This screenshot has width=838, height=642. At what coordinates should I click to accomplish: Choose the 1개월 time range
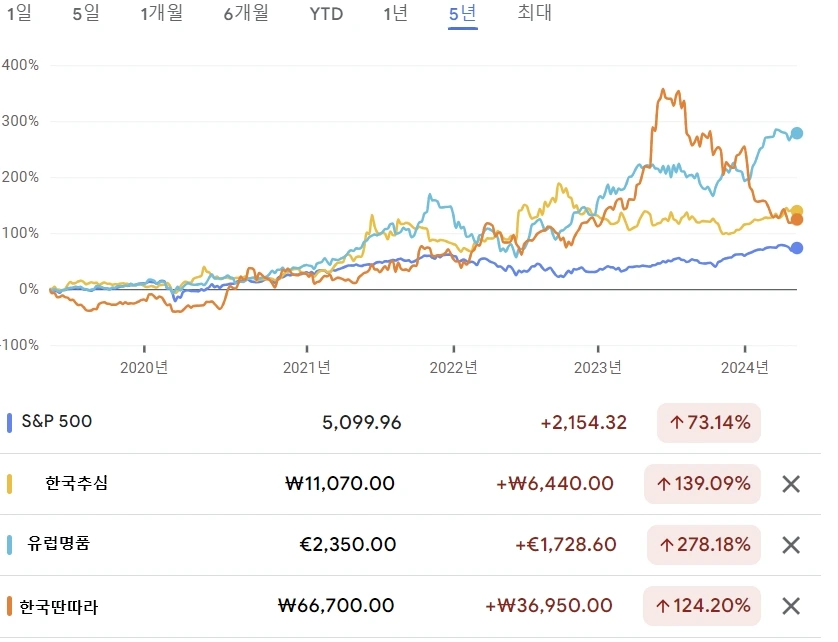(163, 13)
